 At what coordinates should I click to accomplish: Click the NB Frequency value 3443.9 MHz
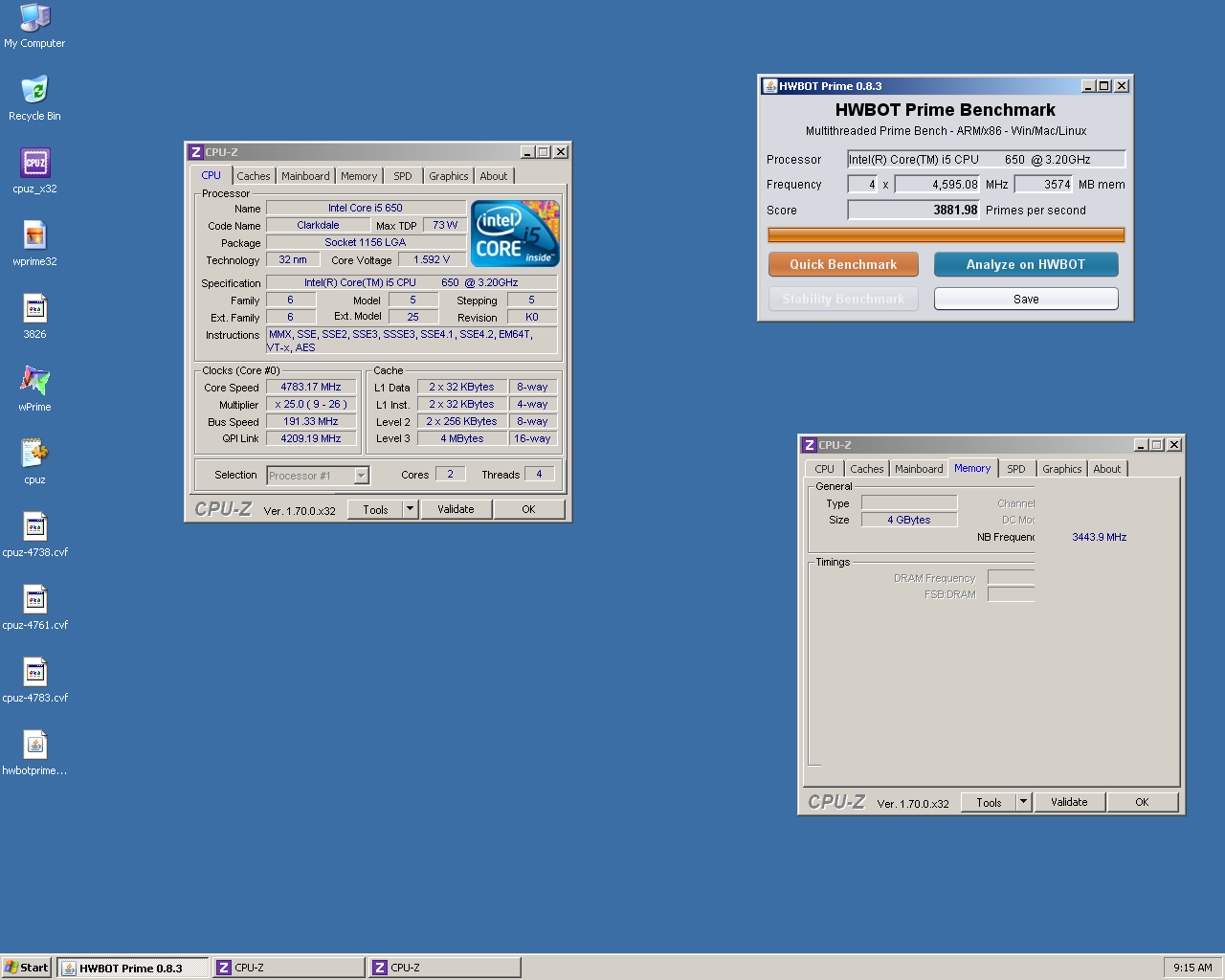click(1100, 537)
